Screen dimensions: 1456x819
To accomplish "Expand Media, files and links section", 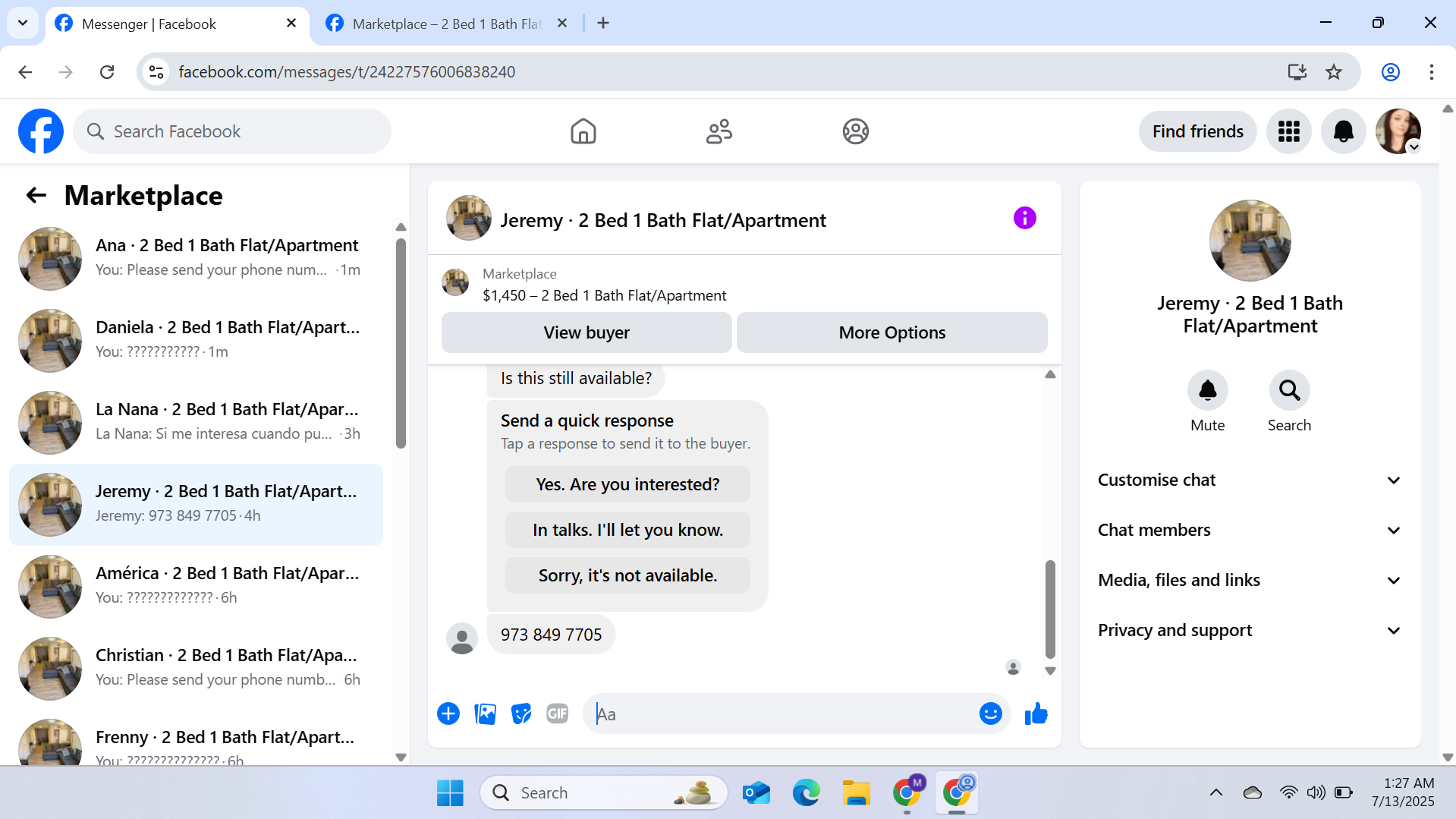I will tap(1250, 580).
